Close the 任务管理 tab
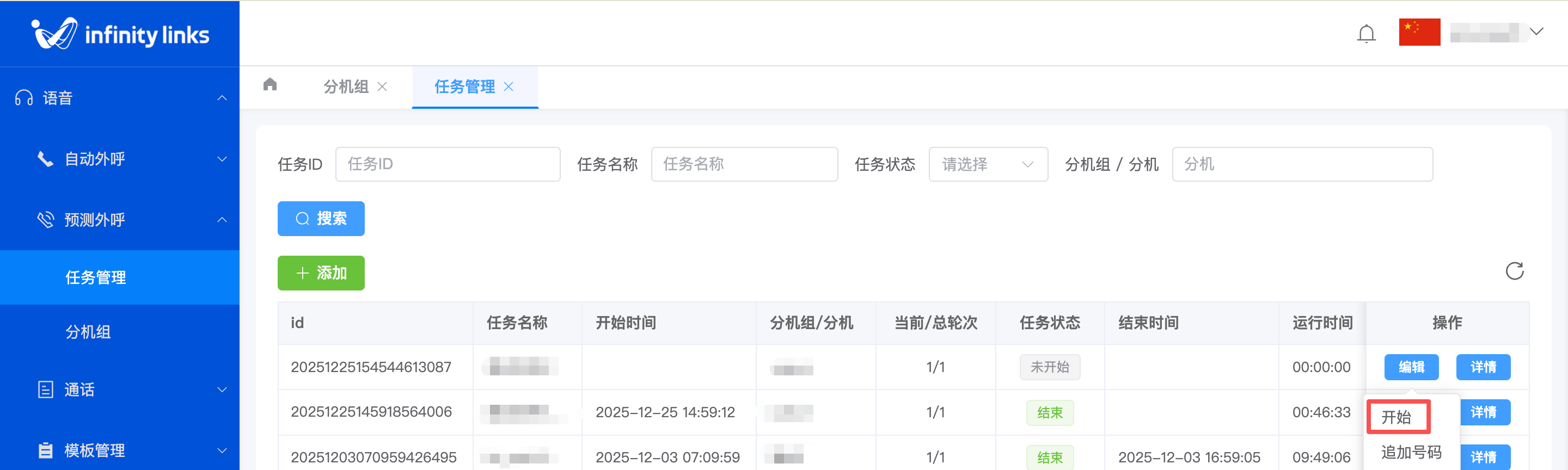The width and height of the screenshot is (1568, 470). click(509, 87)
